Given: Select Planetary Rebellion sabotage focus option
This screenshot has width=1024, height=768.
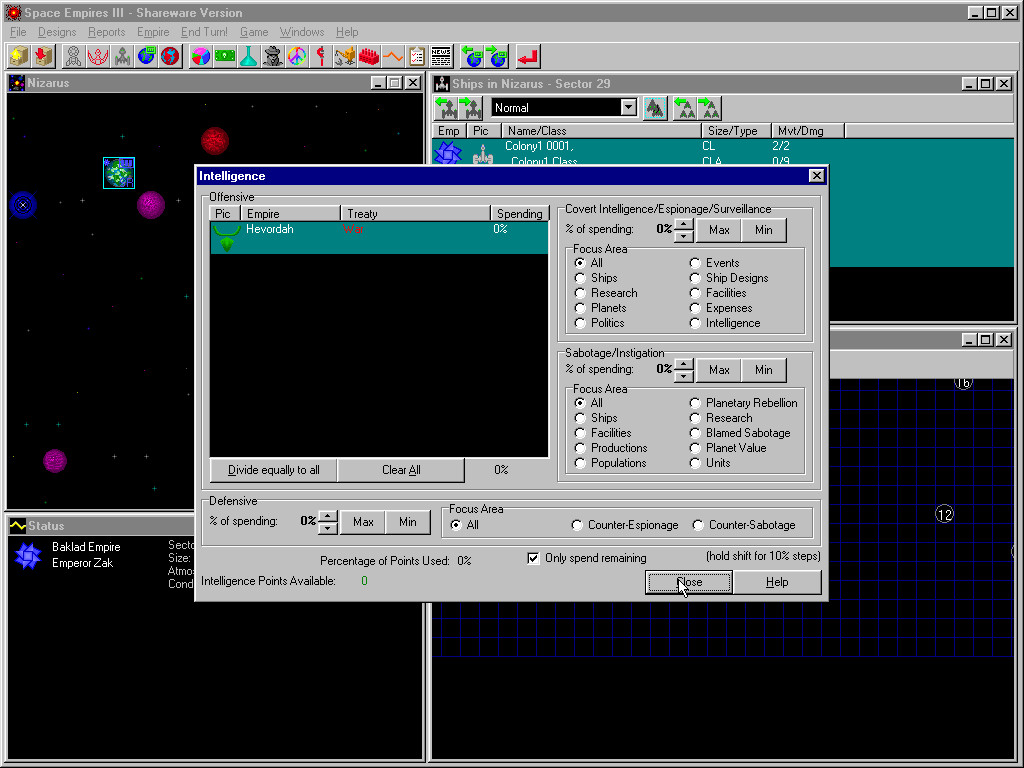Looking at the screenshot, I should (695, 403).
